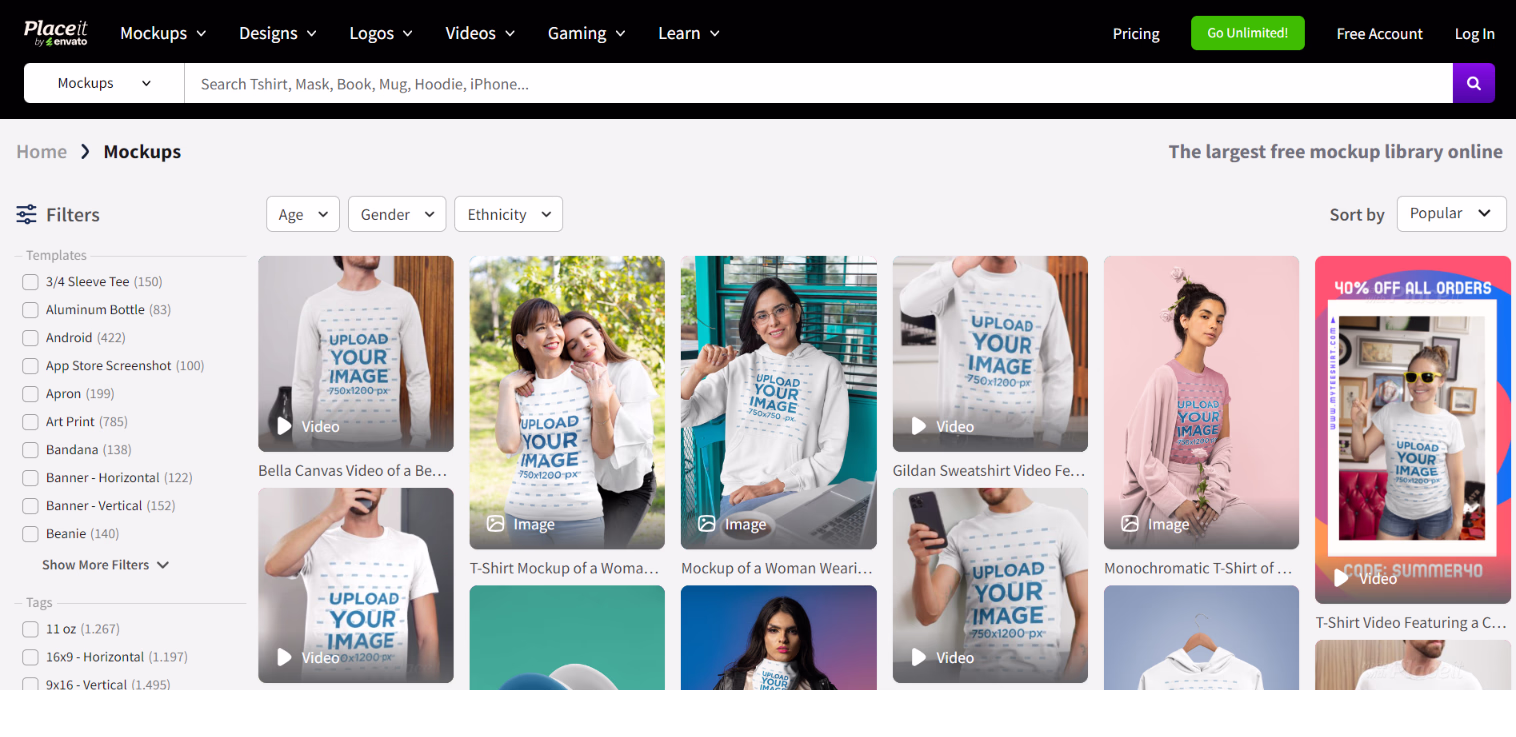This screenshot has height=737, width=1516.
Task: Click the 'Mockup of a Woman Weari…' title
Action: point(777,568)
